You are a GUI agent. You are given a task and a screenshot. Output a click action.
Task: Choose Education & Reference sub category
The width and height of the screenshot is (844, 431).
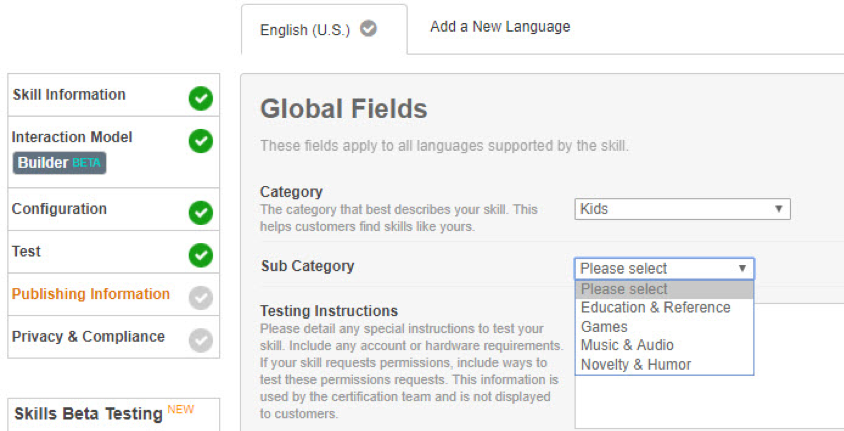(x=655, y=308)
